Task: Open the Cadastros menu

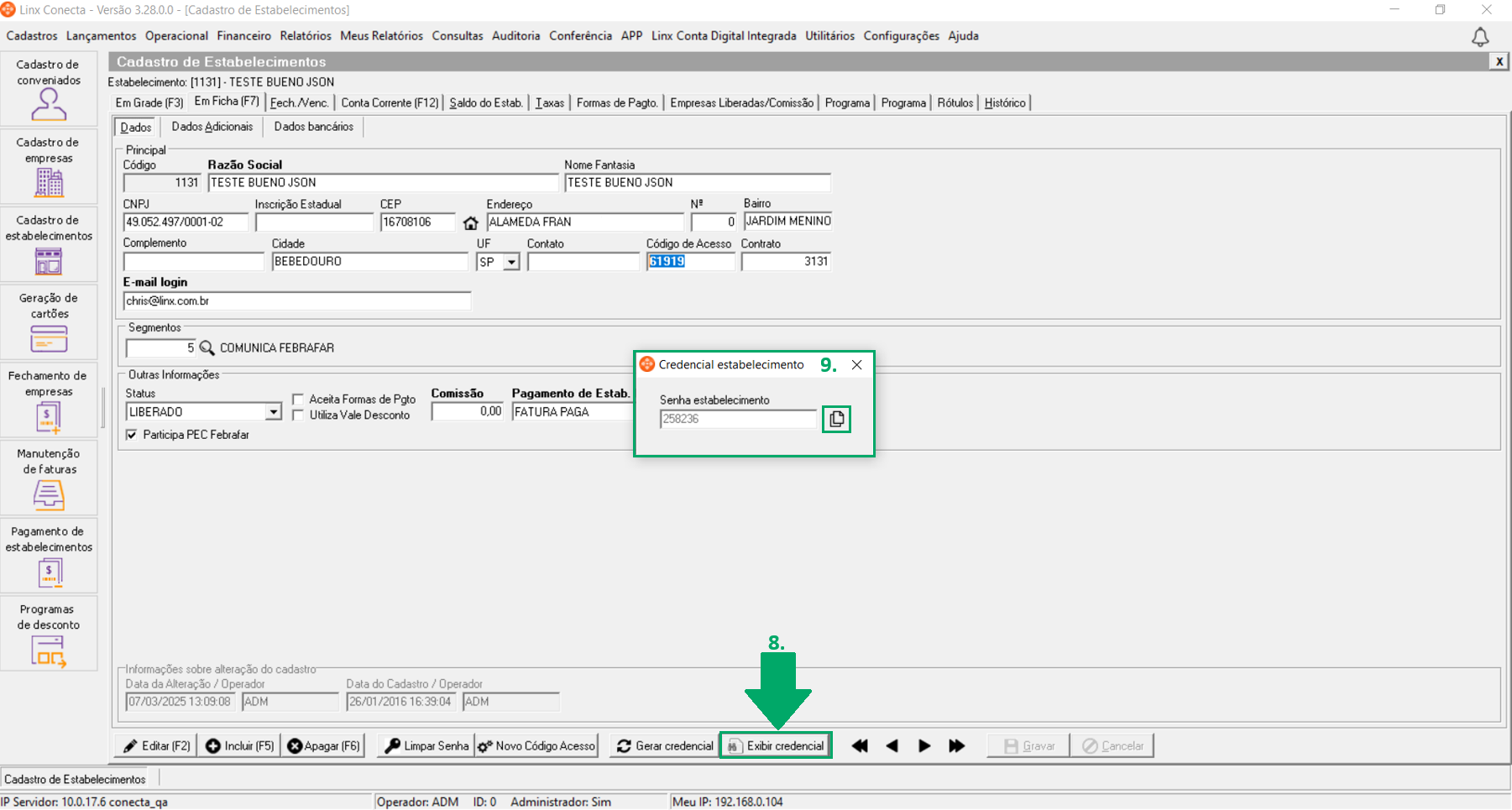Action: (x=32, y=36)
